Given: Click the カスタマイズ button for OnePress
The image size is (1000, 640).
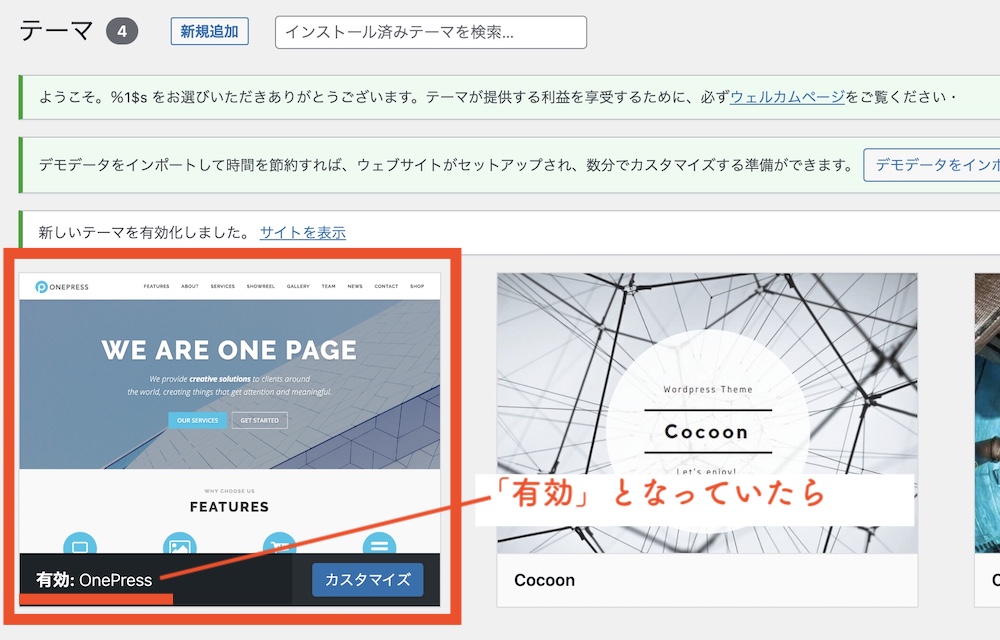Looking at the screenshot, I should (x=367, y=579).
